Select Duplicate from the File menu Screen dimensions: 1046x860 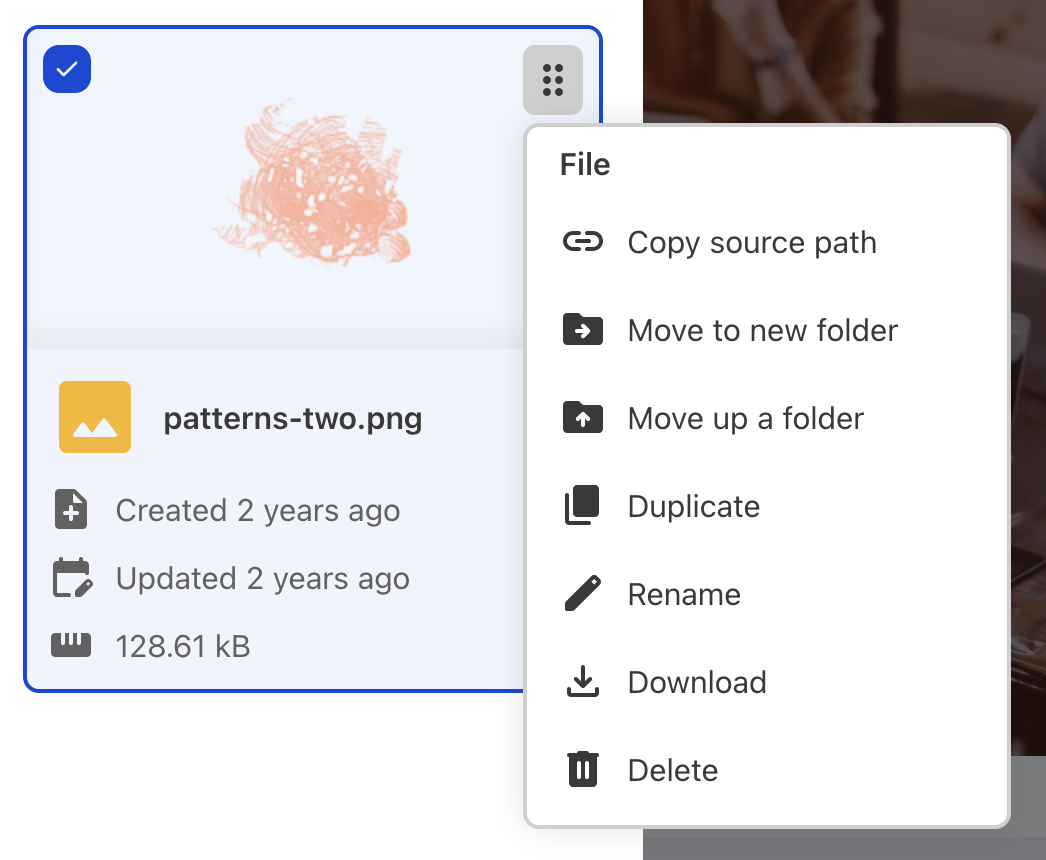click(694, 506)
